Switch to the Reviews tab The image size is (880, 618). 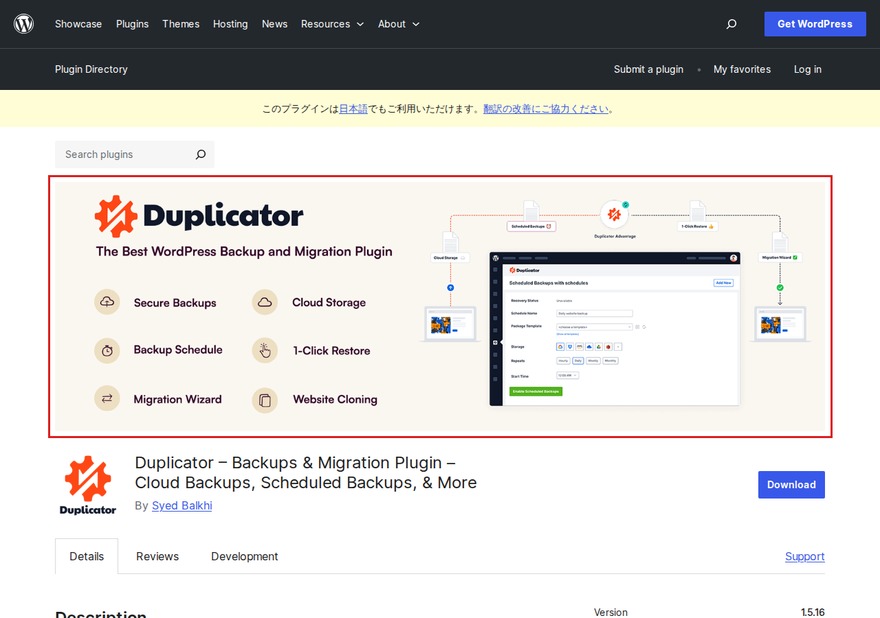[x=157, y=556]
